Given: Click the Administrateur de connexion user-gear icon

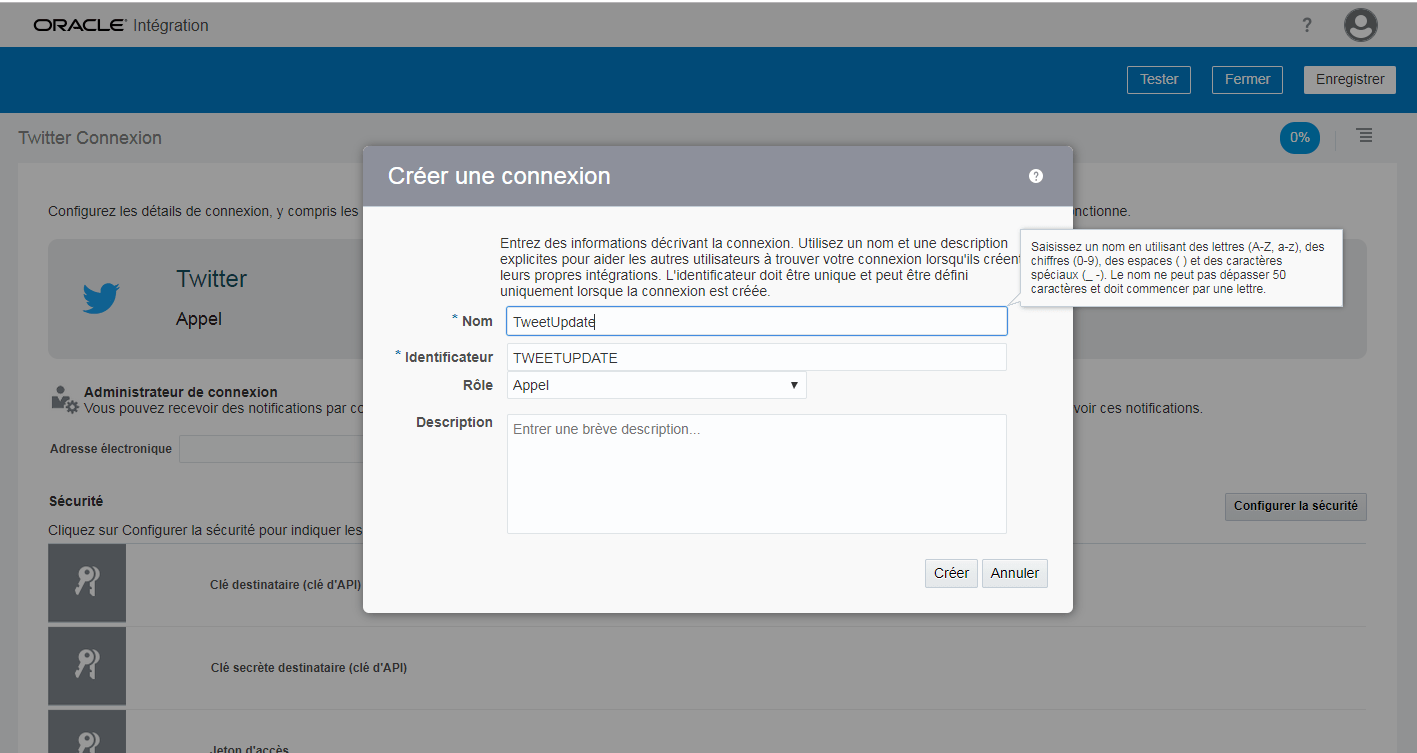Looking at the screenshot, I should tap(64, 399).
